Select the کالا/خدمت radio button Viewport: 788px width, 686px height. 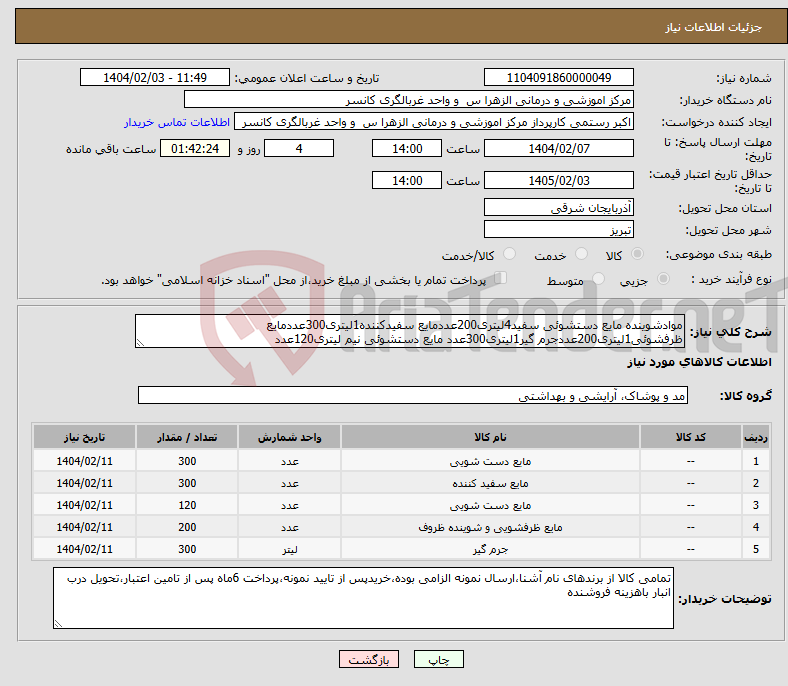click(x=509, y=254)
